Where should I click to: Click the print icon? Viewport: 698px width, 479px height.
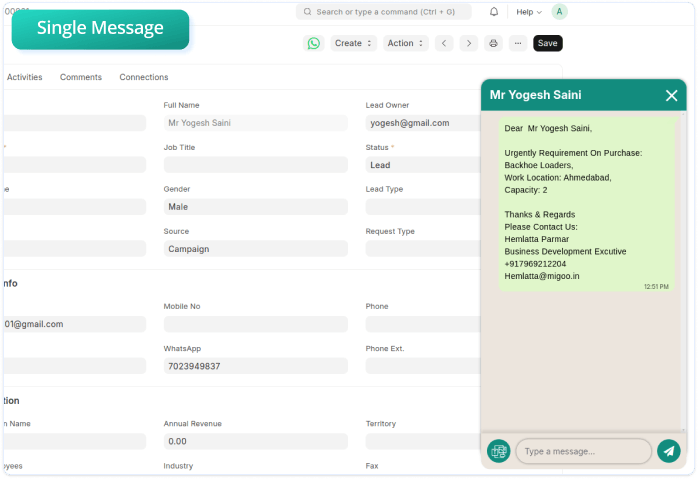493,43
